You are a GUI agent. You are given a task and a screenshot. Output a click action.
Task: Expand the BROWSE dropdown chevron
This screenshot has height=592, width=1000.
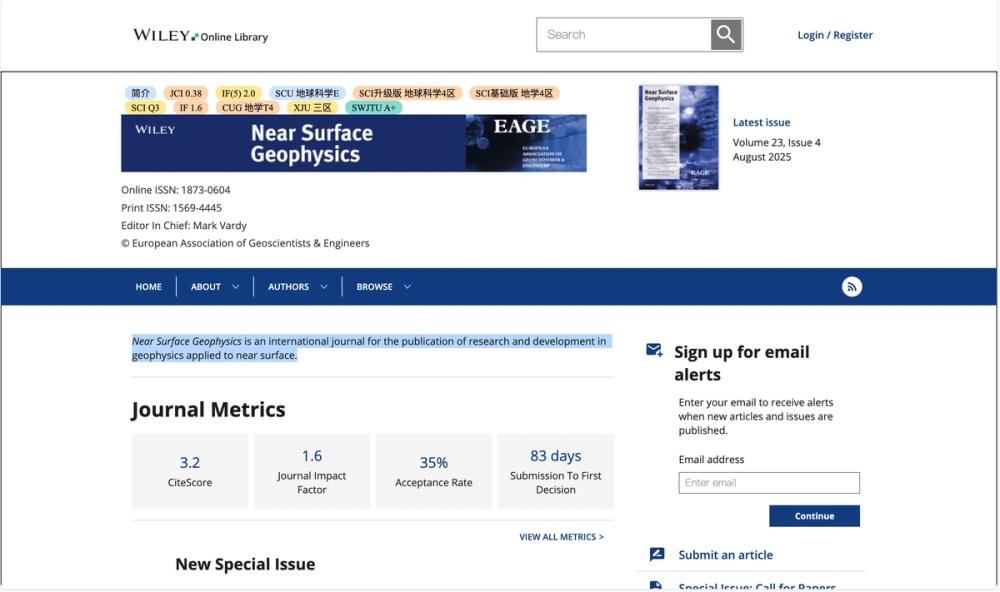[x=408, y=287]
